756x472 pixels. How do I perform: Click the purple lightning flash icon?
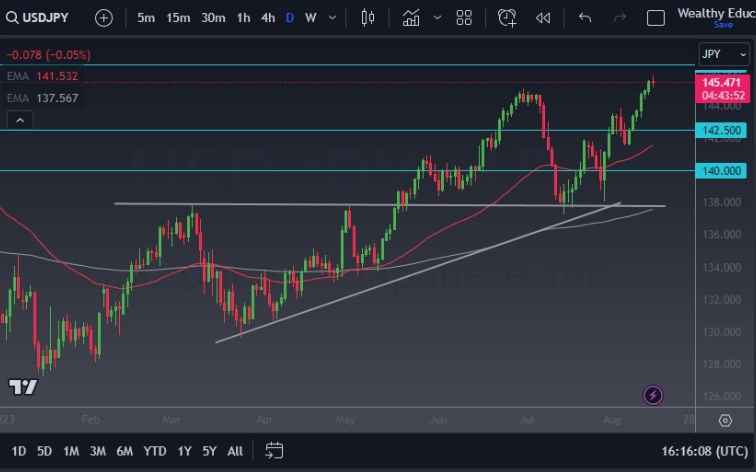[x=653, y=395]
